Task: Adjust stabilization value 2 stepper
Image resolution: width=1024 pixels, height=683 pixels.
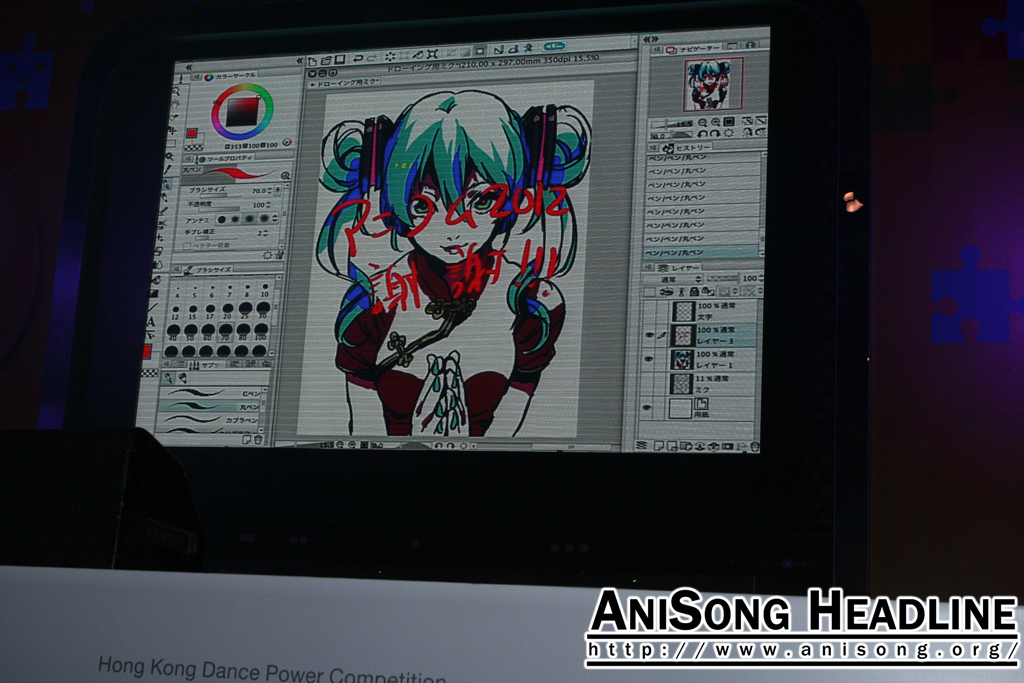Action: pyautogui.click(x=267, y=232)
